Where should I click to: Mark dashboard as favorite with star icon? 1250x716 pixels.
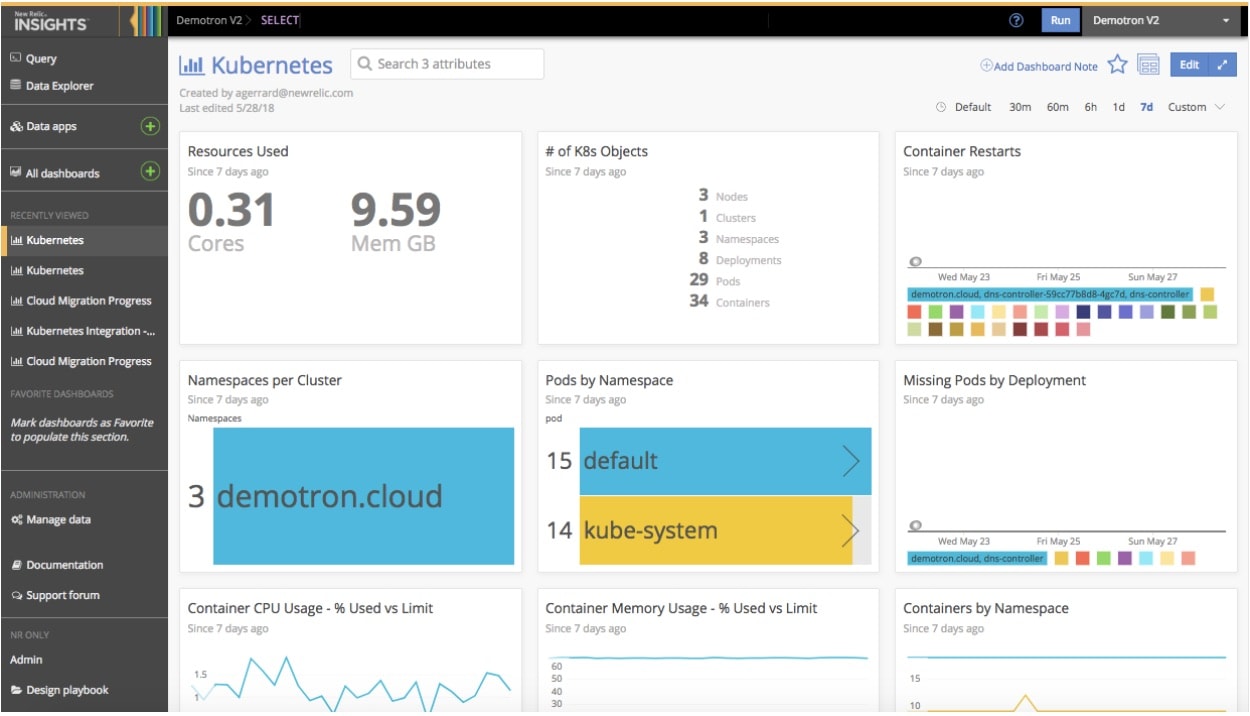1118,65
